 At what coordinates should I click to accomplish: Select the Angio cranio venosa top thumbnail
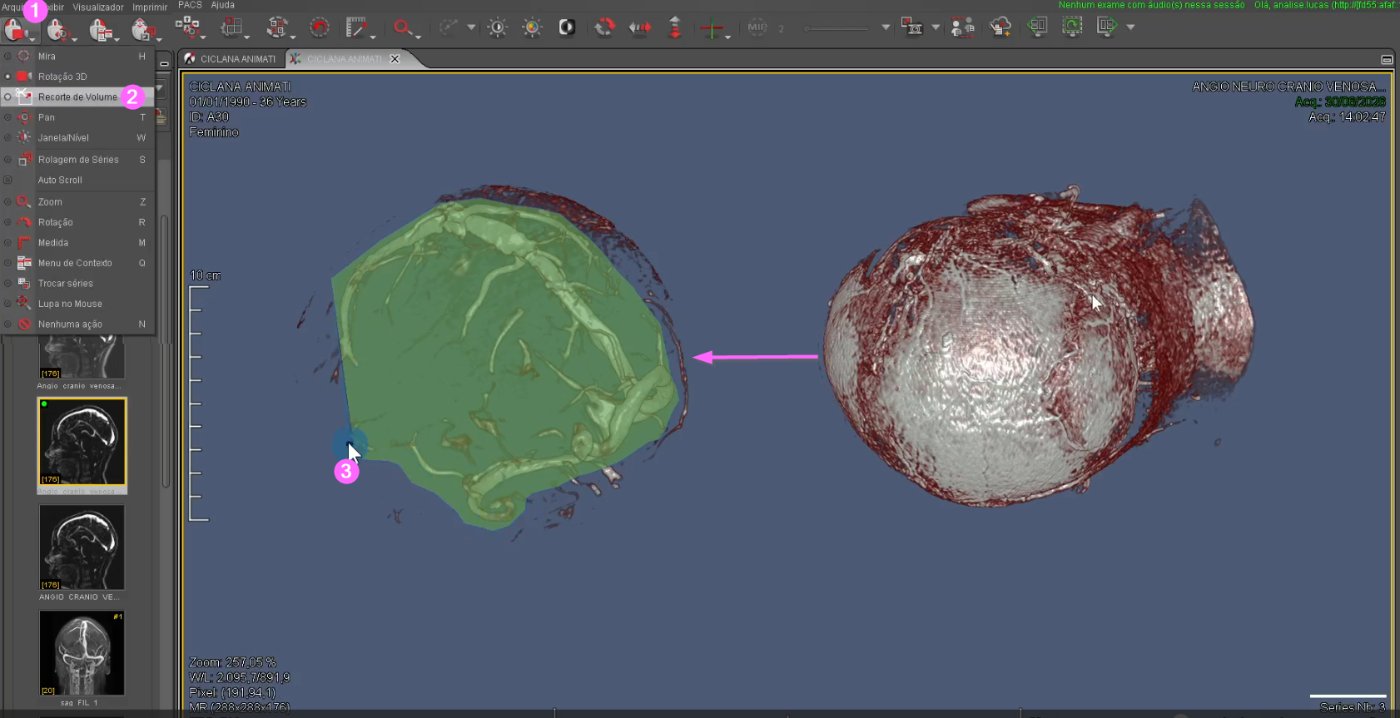coord(82,357)
